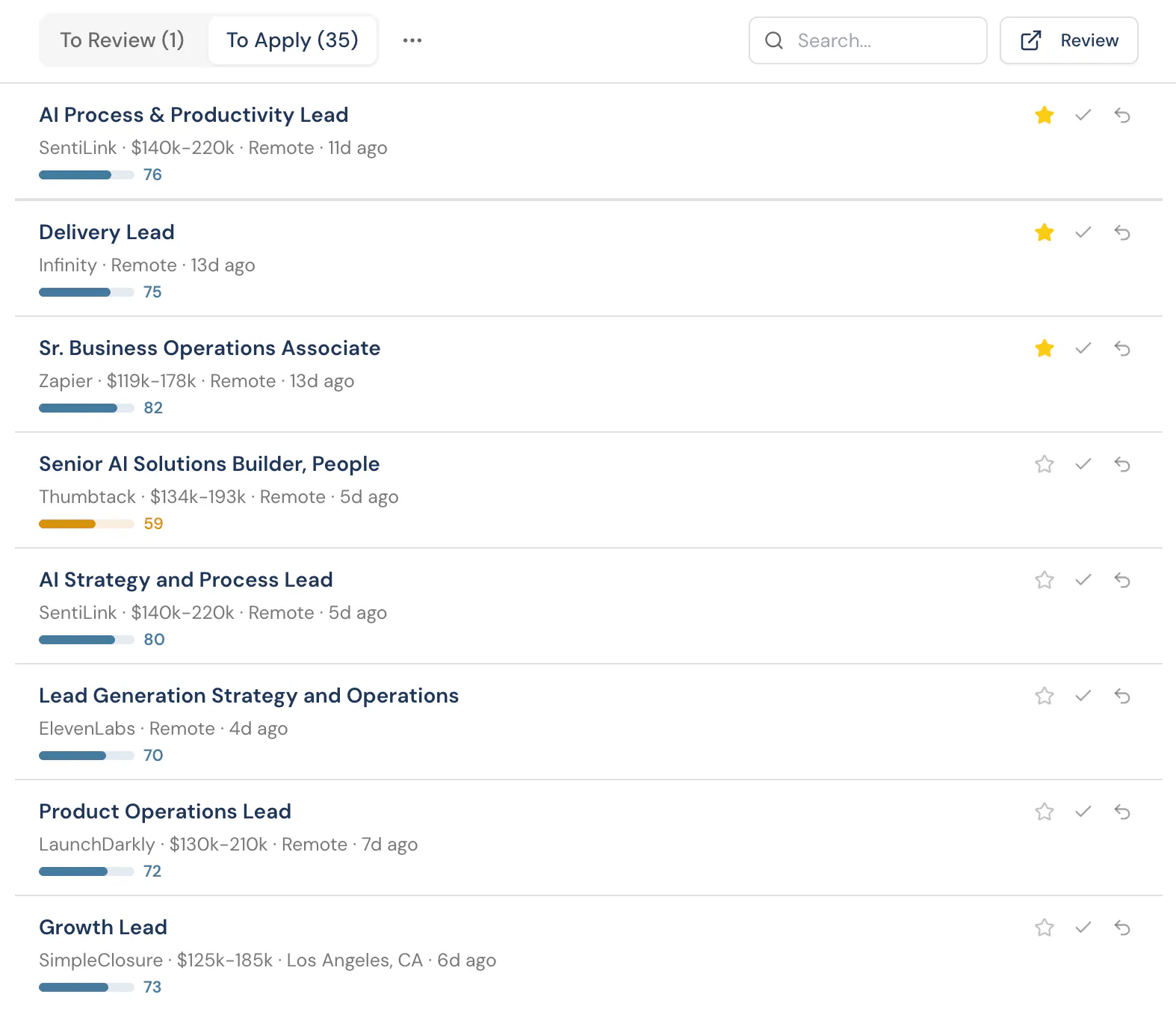Click 'Thumbtack · $134k–193k · Remote · 5d ago'
The width and height of the screenshot is (1176, 1009).
pos(219,497)
